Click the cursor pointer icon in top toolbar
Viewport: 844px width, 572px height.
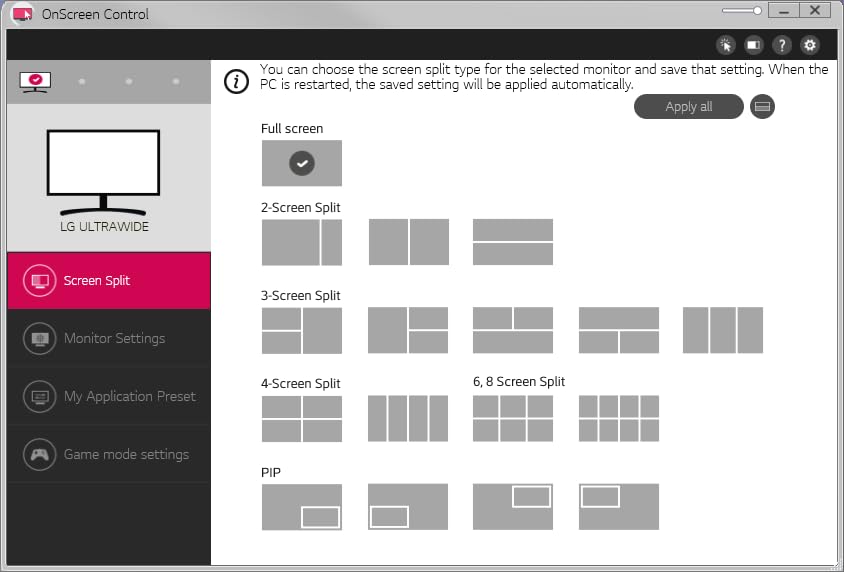coord(726,45)
